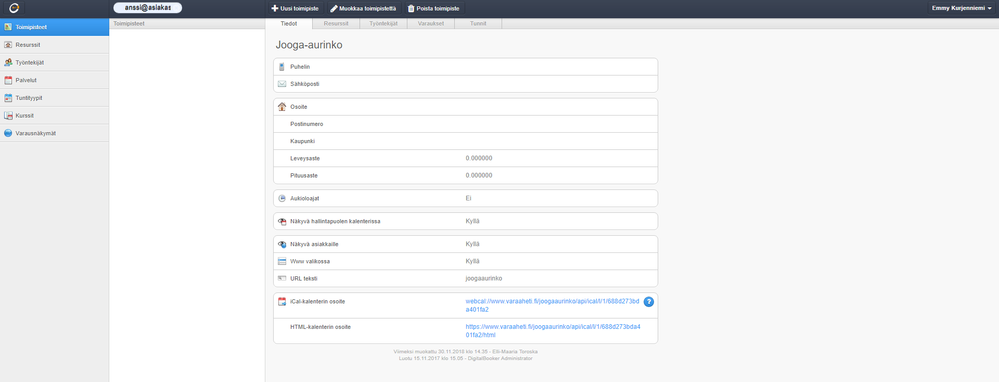Click the pencil icon of Muokkaa toimipistettä

click(x=334, y=9)
